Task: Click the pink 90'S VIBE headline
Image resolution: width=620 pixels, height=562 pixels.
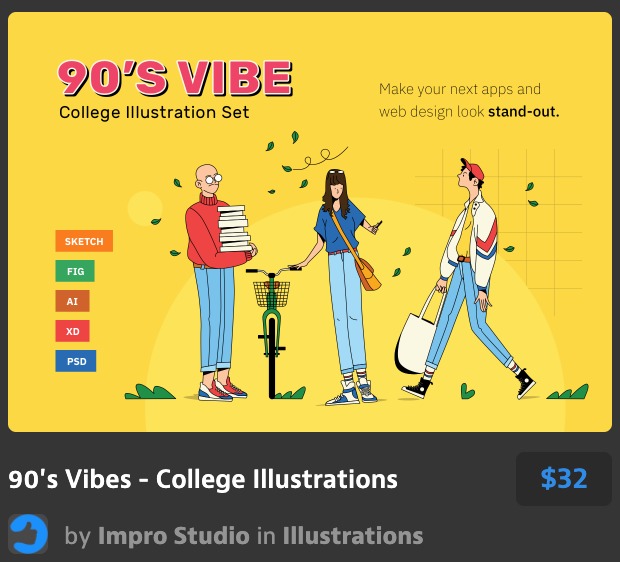Action: tap(175, 78)
